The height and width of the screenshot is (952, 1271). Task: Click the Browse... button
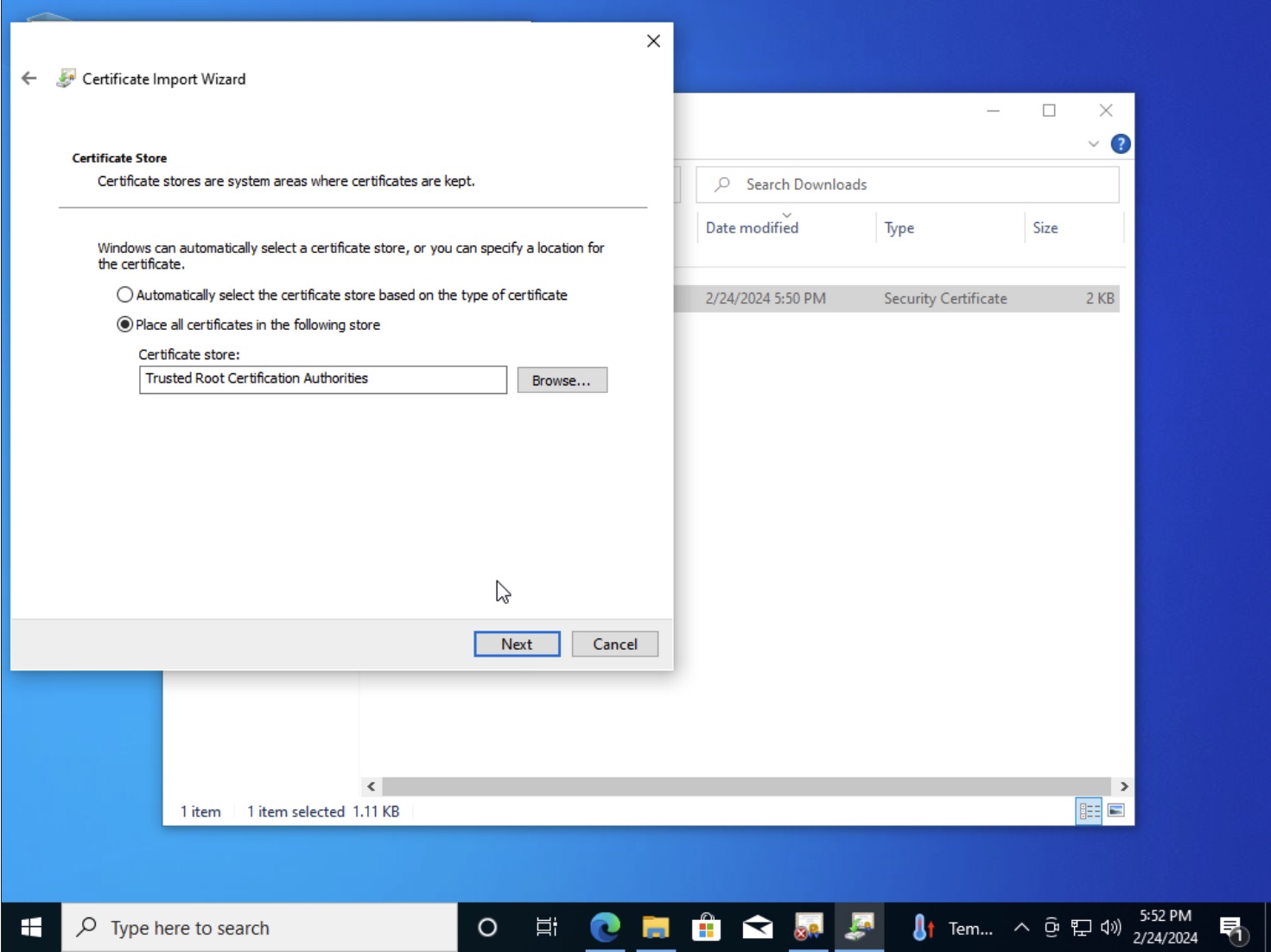point(562,380)
